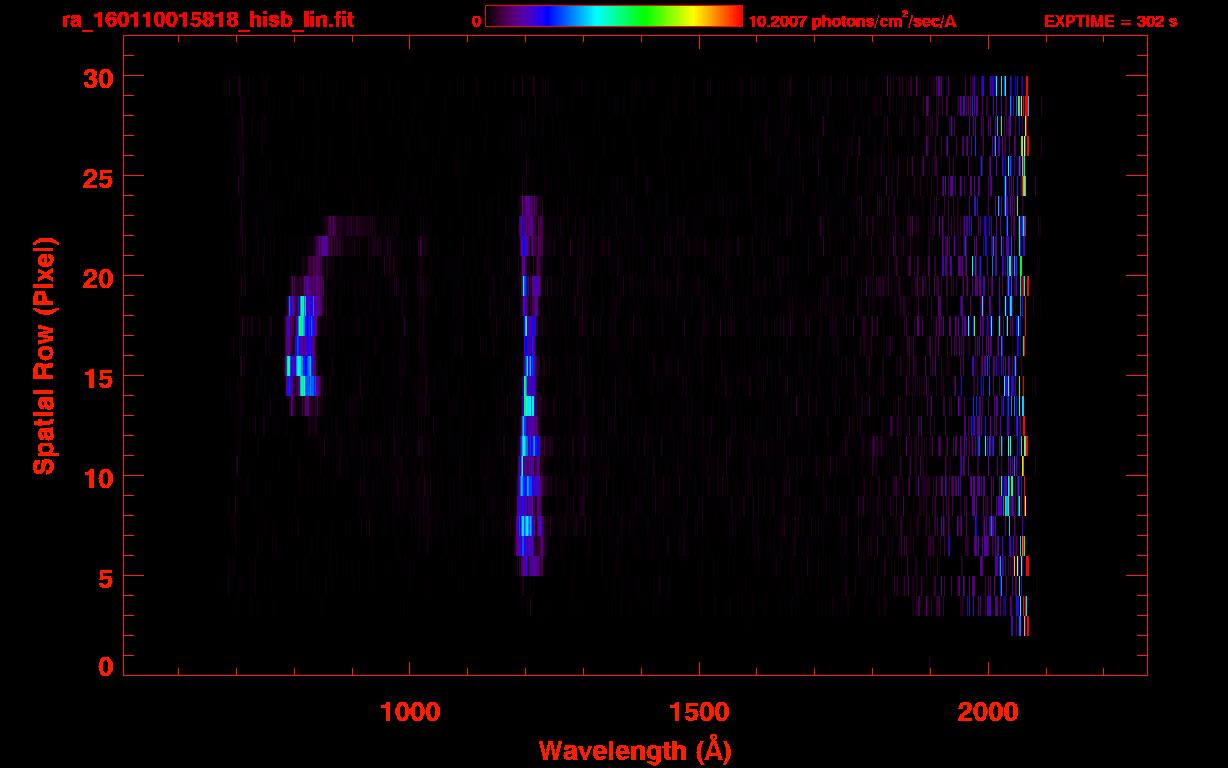Click the x-axis tick label 1000
The height and width of the screenshot is (768, 1228).
point(410,712)
